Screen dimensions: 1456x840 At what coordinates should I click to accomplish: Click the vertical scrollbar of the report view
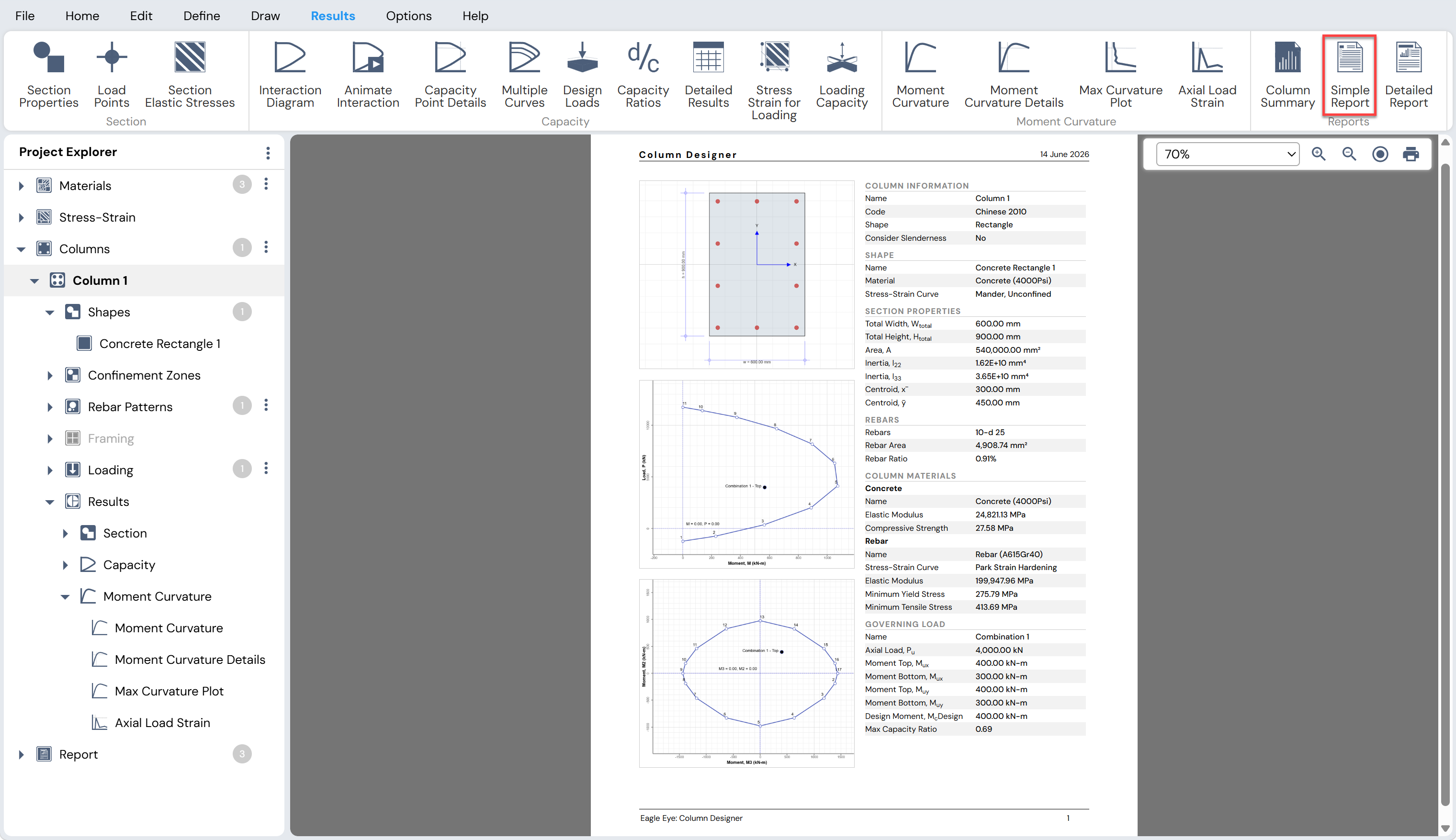point(1445,484)
